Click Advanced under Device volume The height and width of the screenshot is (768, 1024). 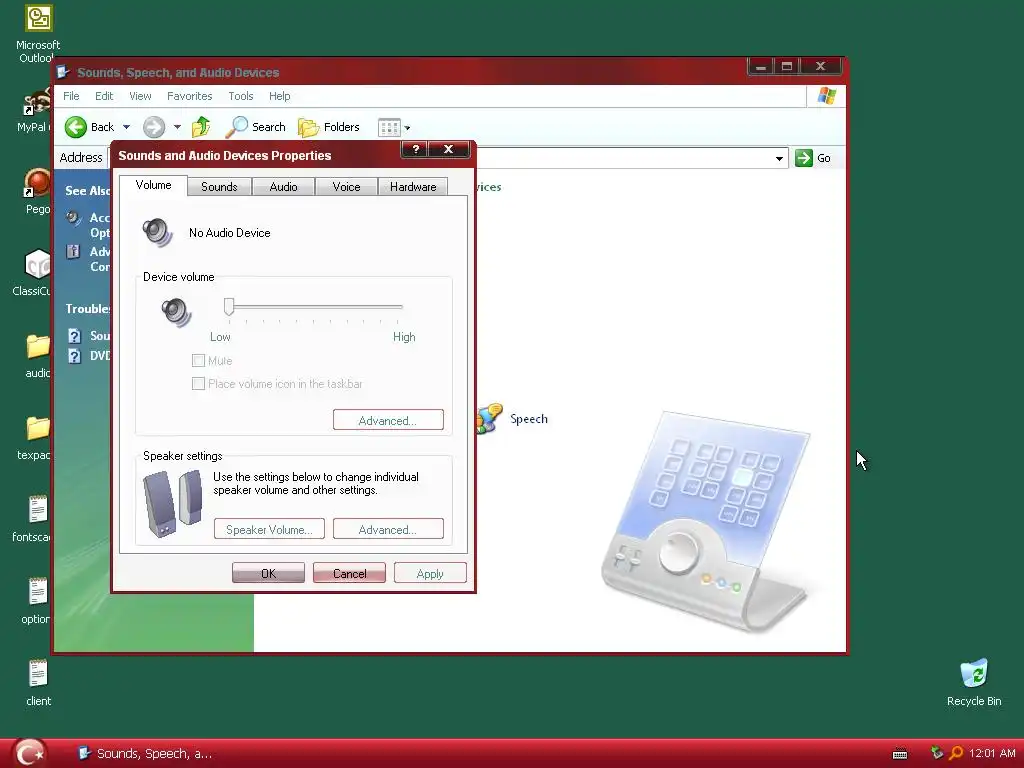(388, 420)
